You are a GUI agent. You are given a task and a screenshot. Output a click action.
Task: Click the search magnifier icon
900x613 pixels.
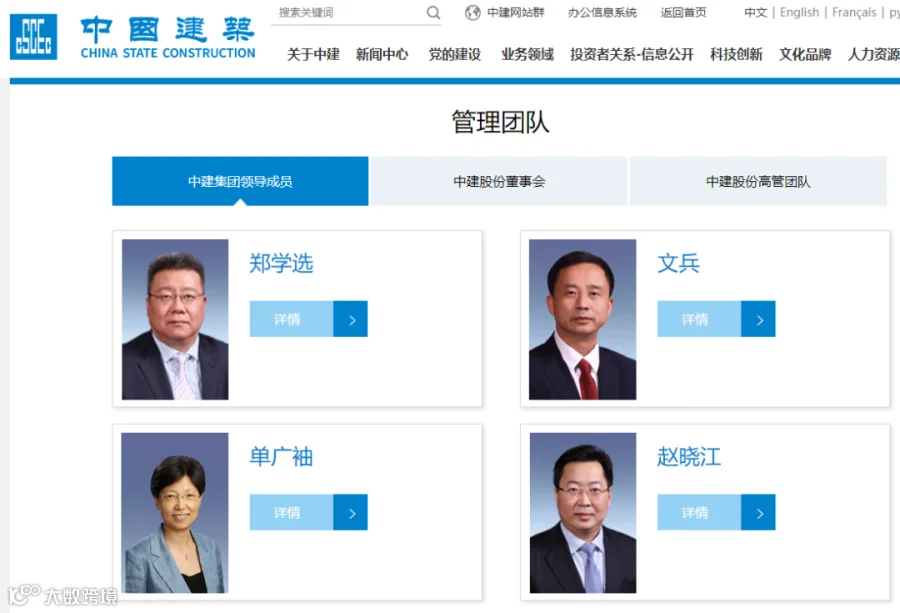[x=433, y=13]
